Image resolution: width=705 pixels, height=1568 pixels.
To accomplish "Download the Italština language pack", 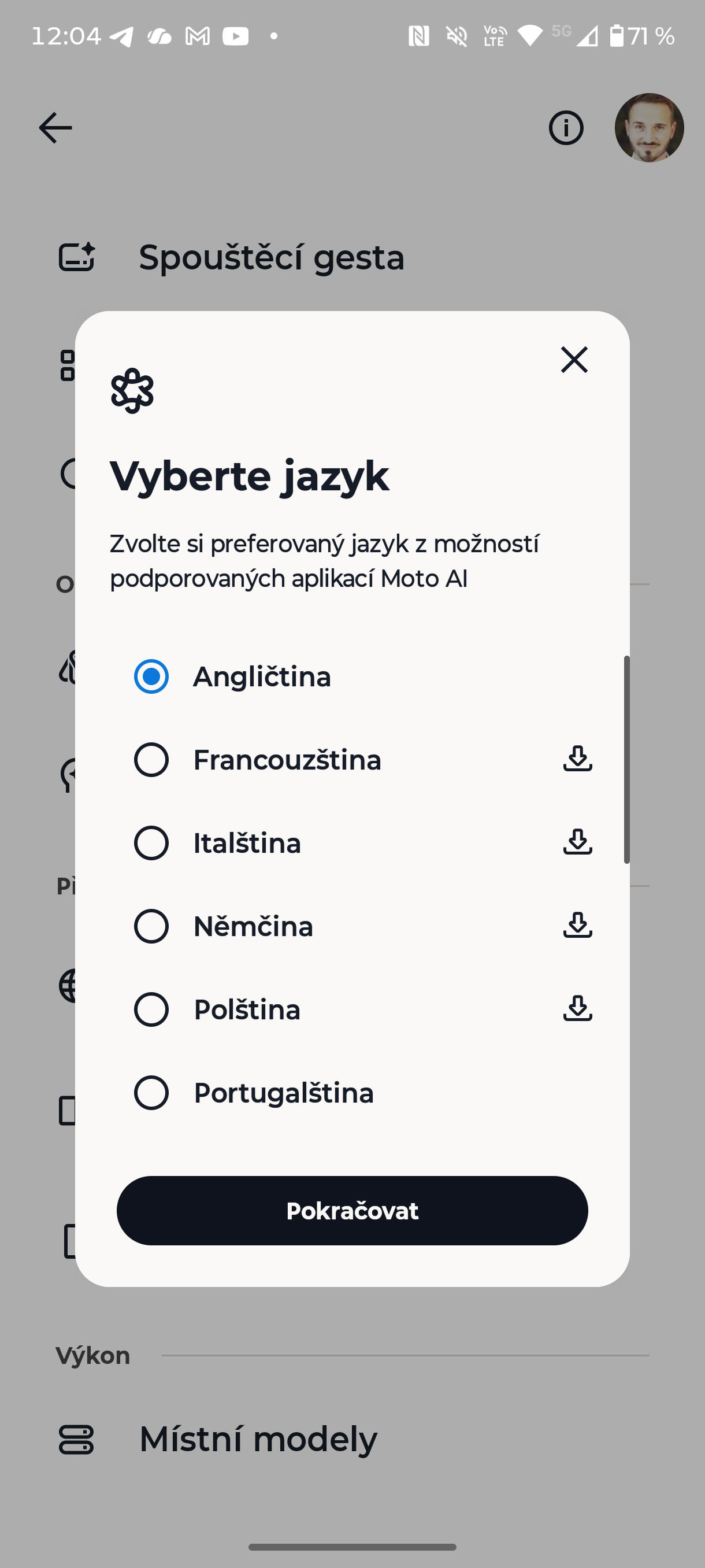I will click(577, 842).
